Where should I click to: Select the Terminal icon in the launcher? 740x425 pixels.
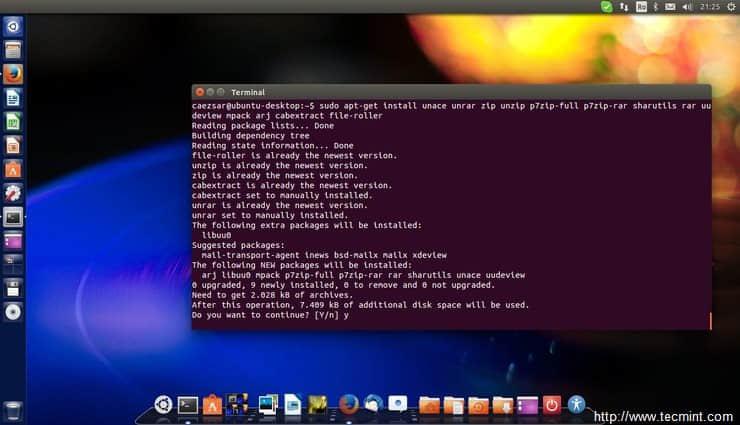[x=13, y=216]
